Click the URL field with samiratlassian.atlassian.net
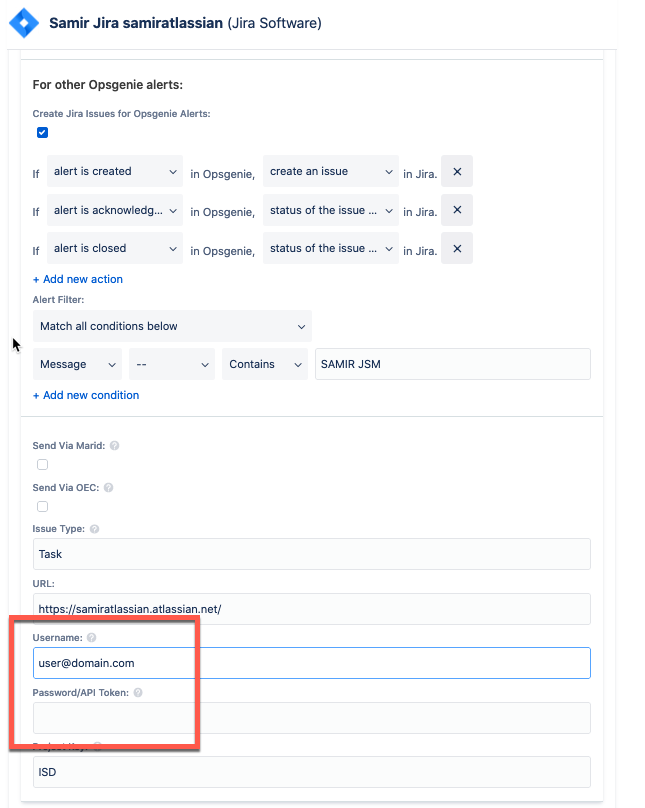This screenshot has width=645, height=808. (312, 609)
